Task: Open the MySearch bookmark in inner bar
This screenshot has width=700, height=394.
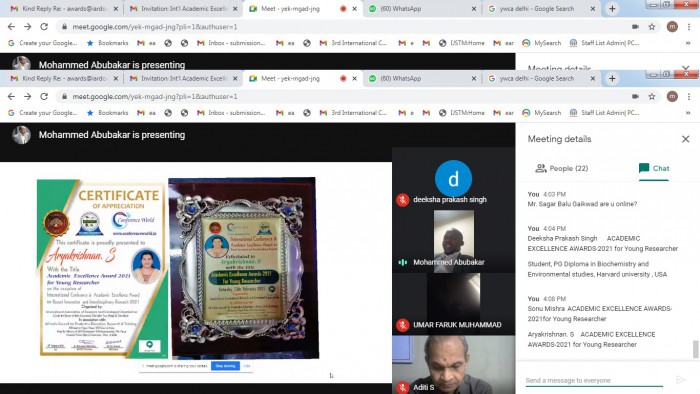Action: (542, 113)
